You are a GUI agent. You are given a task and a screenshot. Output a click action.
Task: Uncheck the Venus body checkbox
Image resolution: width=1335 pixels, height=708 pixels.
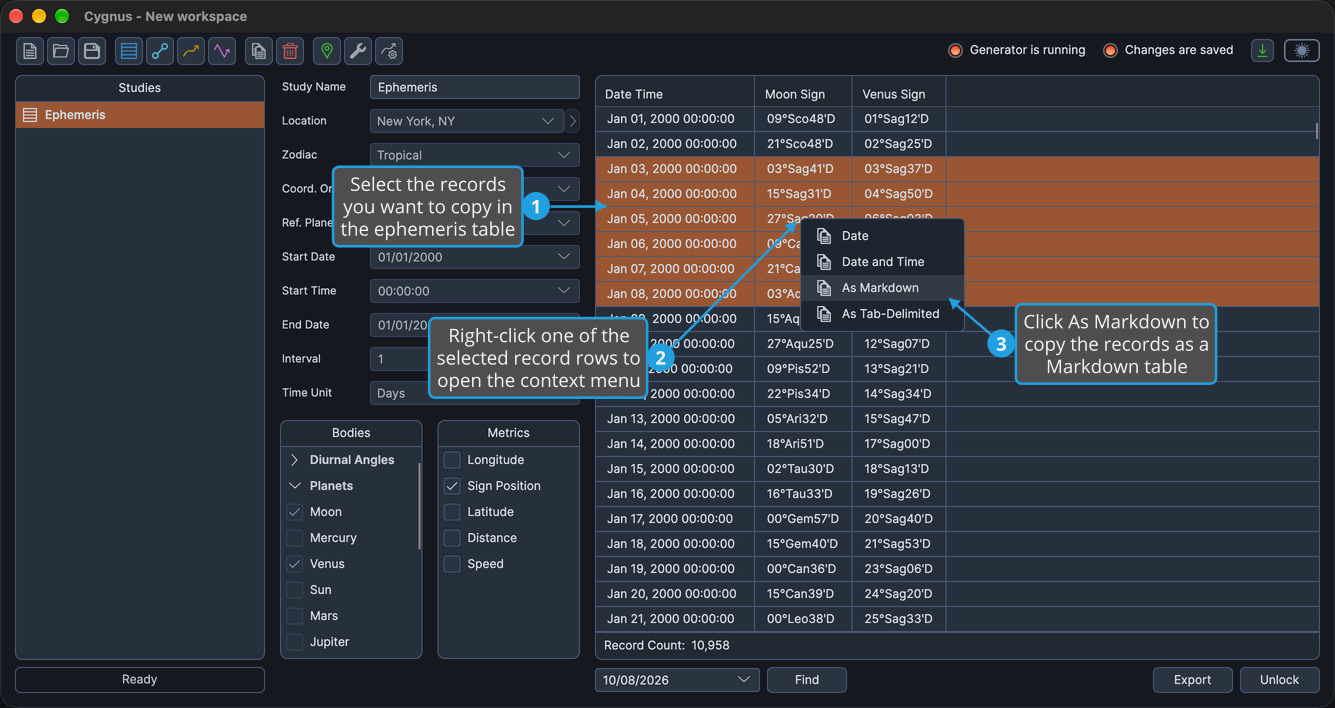click(295, 564)
